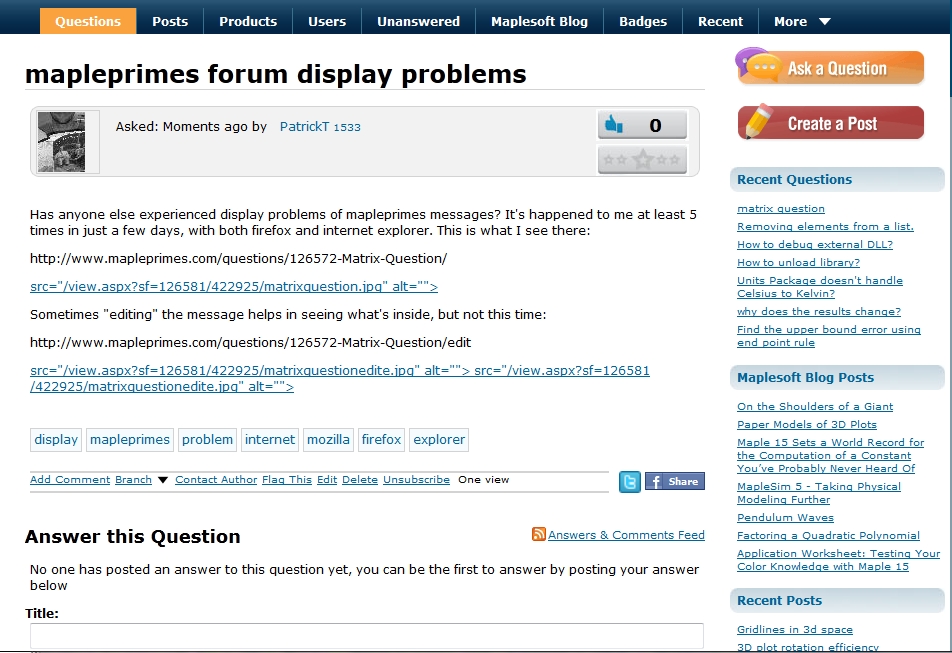Switch to the Unanswered tab
The image size is (952, 653).
coord(418,21)
